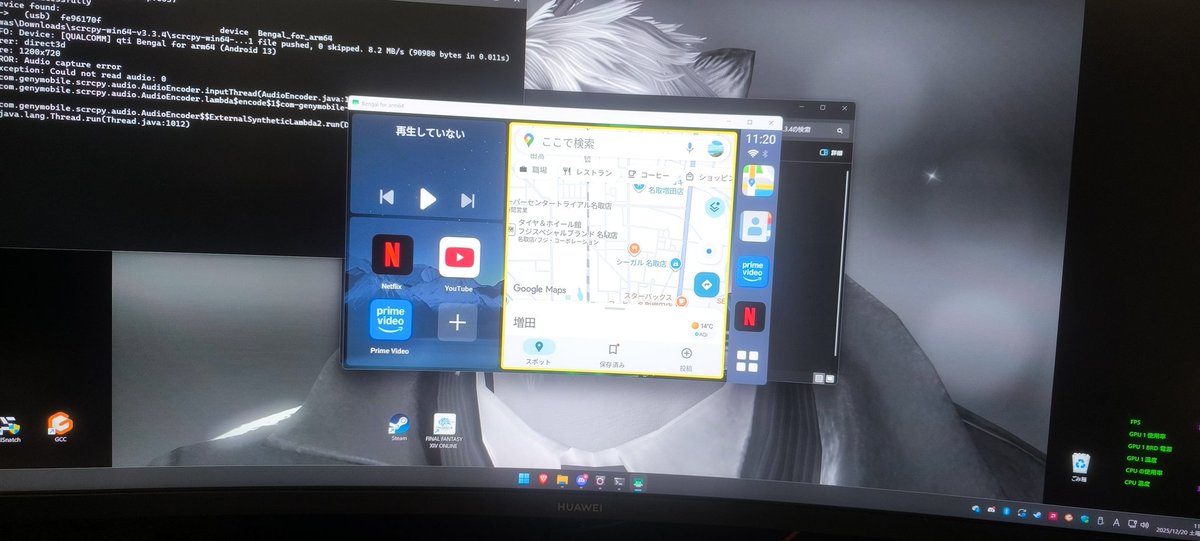
Task: Select the コーヒー category chip
Action: coord(650,174)
